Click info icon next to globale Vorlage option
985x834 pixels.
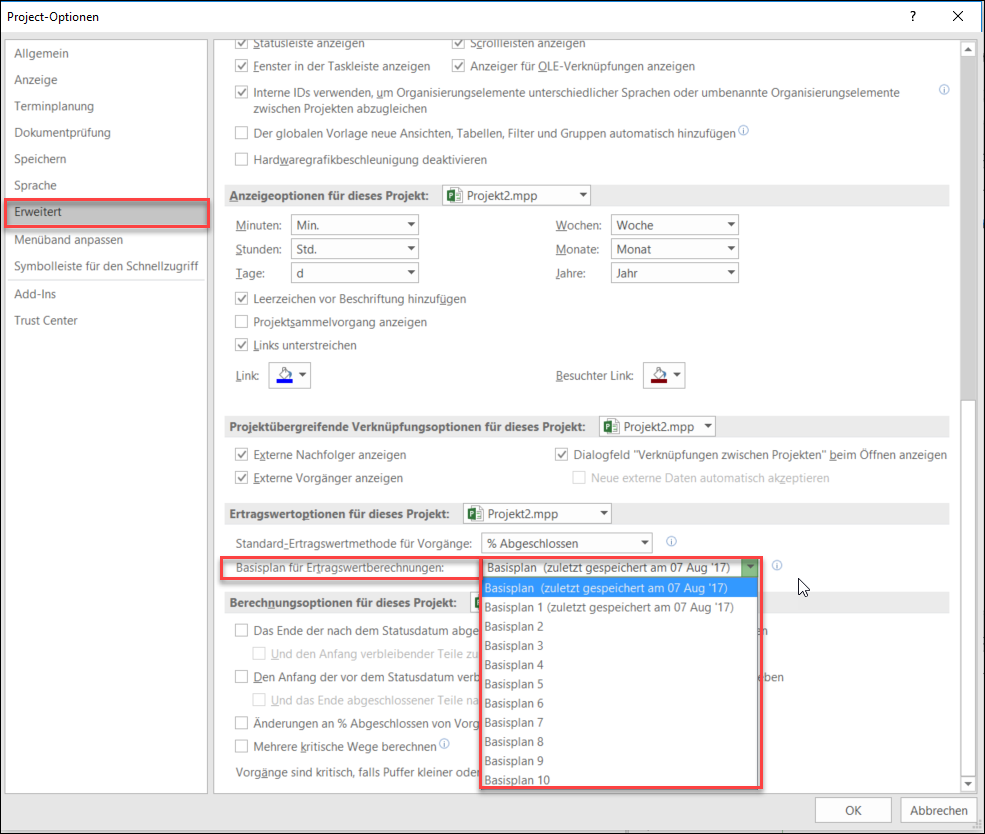[743, 131]
